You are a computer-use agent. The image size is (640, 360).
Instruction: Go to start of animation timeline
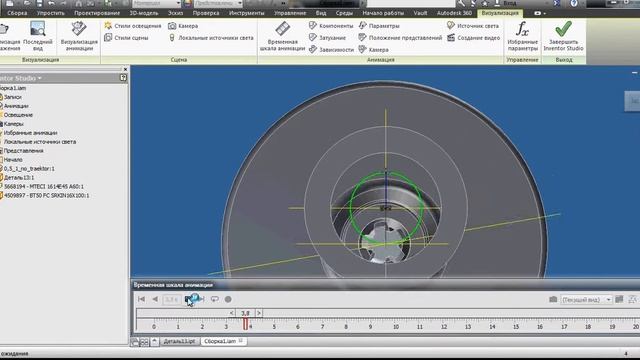(x=142, y=299)
